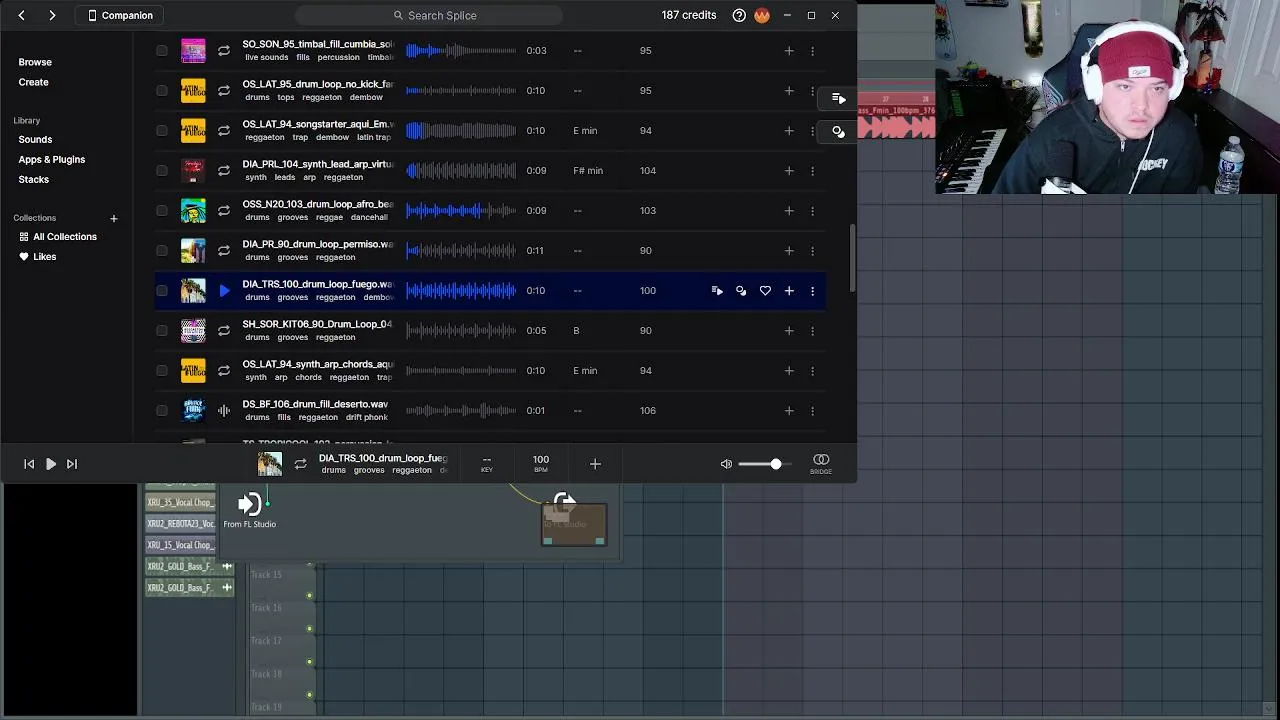Add DIA_PRL_104_synth_lead_arp with the plus icon
The height and width of the screenshot is (720, 1280).
(789, 170)
